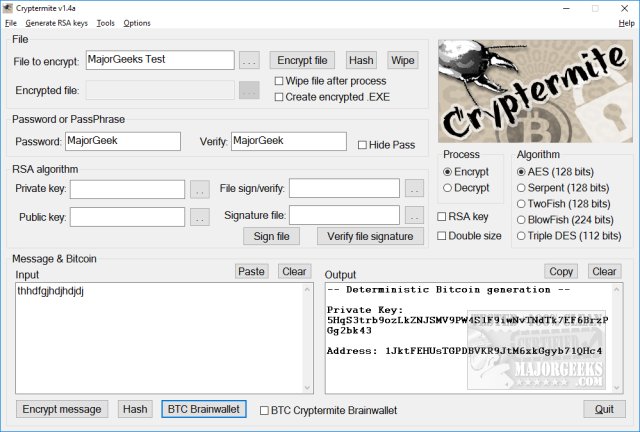The image size is (640, 432).
Task: Click the Wipe button
Action: [x=402, y=60]
